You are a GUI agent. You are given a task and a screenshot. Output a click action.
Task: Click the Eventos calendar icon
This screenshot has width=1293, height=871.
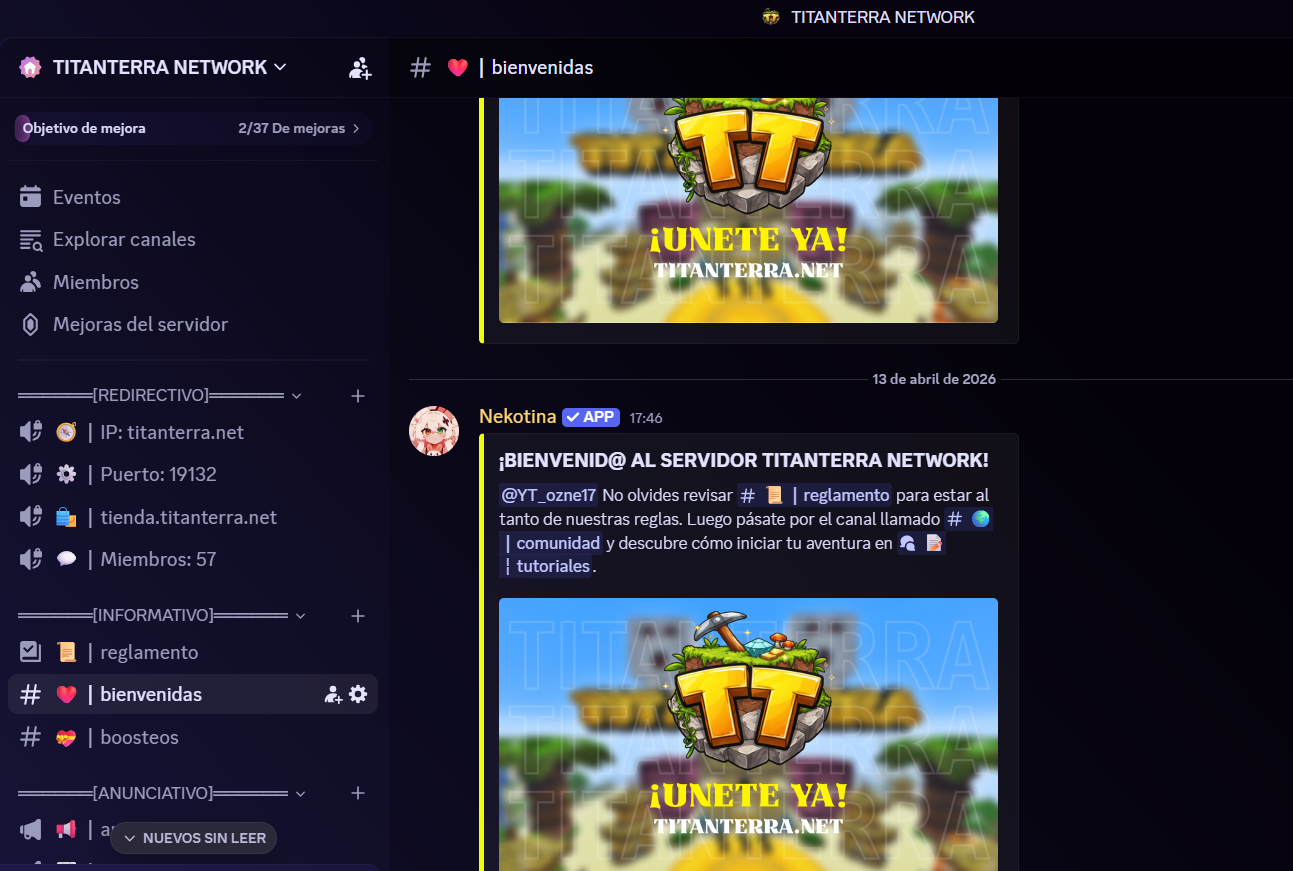[31, 197]
